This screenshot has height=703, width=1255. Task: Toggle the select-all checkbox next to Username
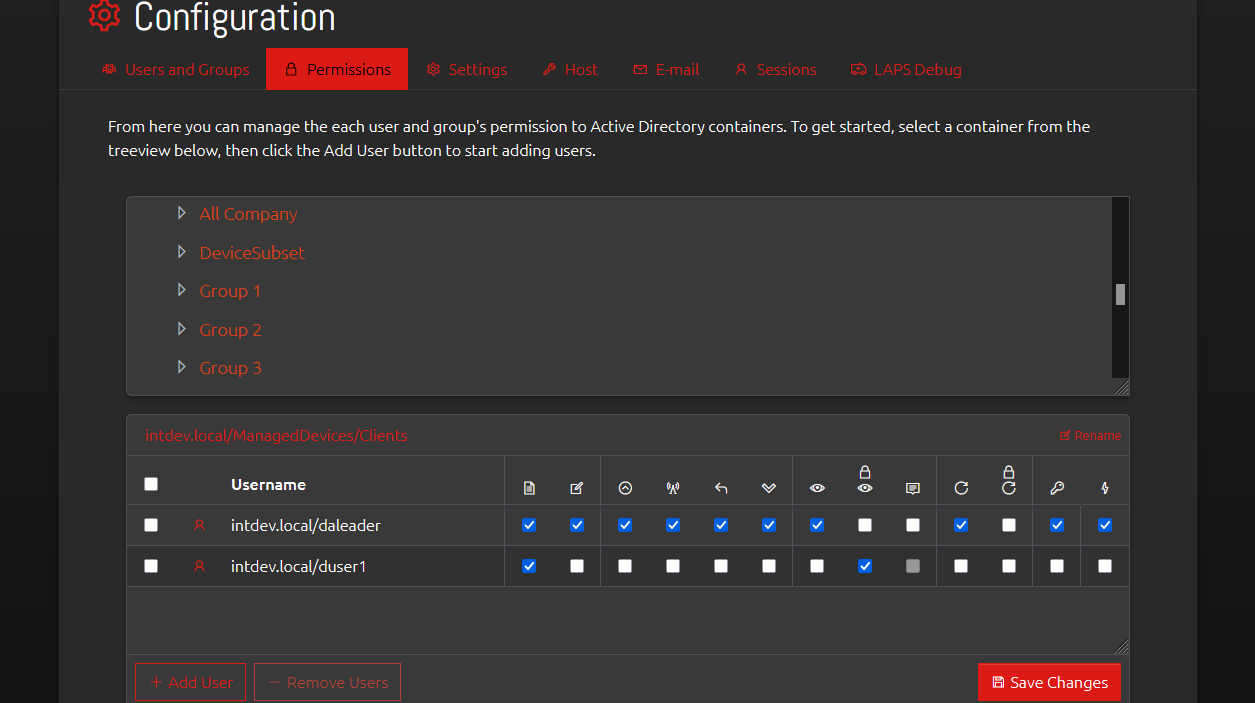coord(151,484)
